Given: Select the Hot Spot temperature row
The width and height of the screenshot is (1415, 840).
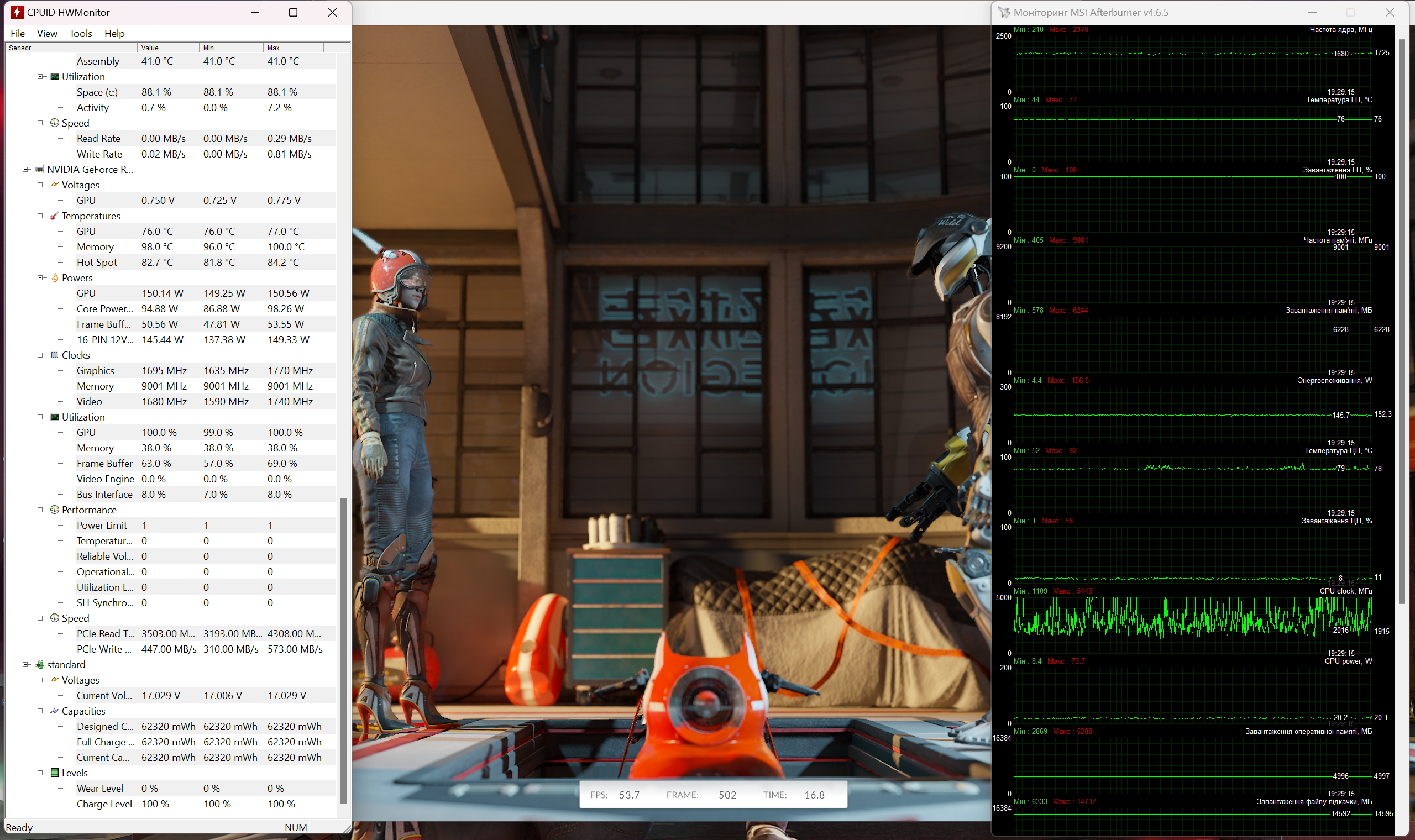Looking at the screenshot, I should 97,262.
